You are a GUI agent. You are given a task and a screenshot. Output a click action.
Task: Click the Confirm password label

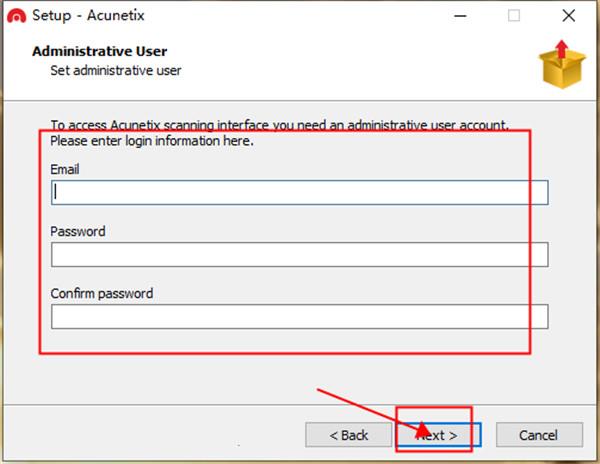(x=102, y=294)
